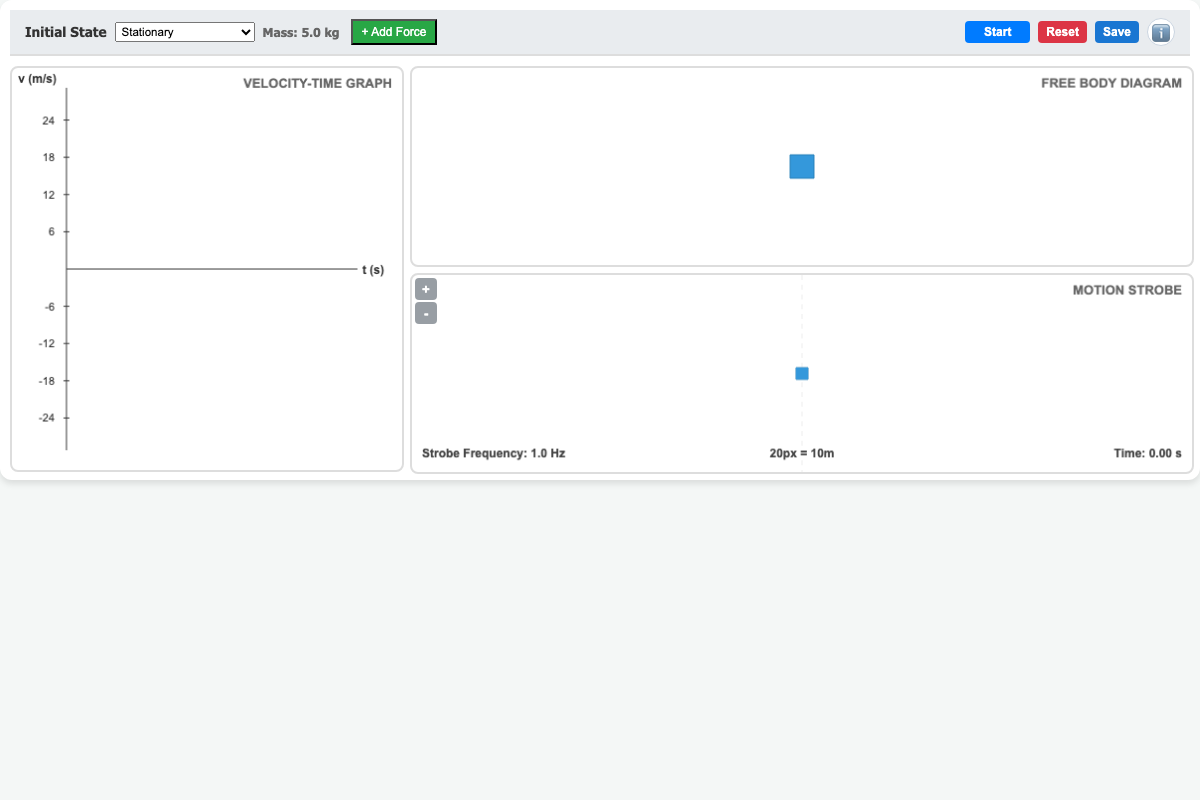The image size is (1200, 800).
Task: Click the Mass 5.0 kg label
Action: pyautogui.click(x=301, y=33)
